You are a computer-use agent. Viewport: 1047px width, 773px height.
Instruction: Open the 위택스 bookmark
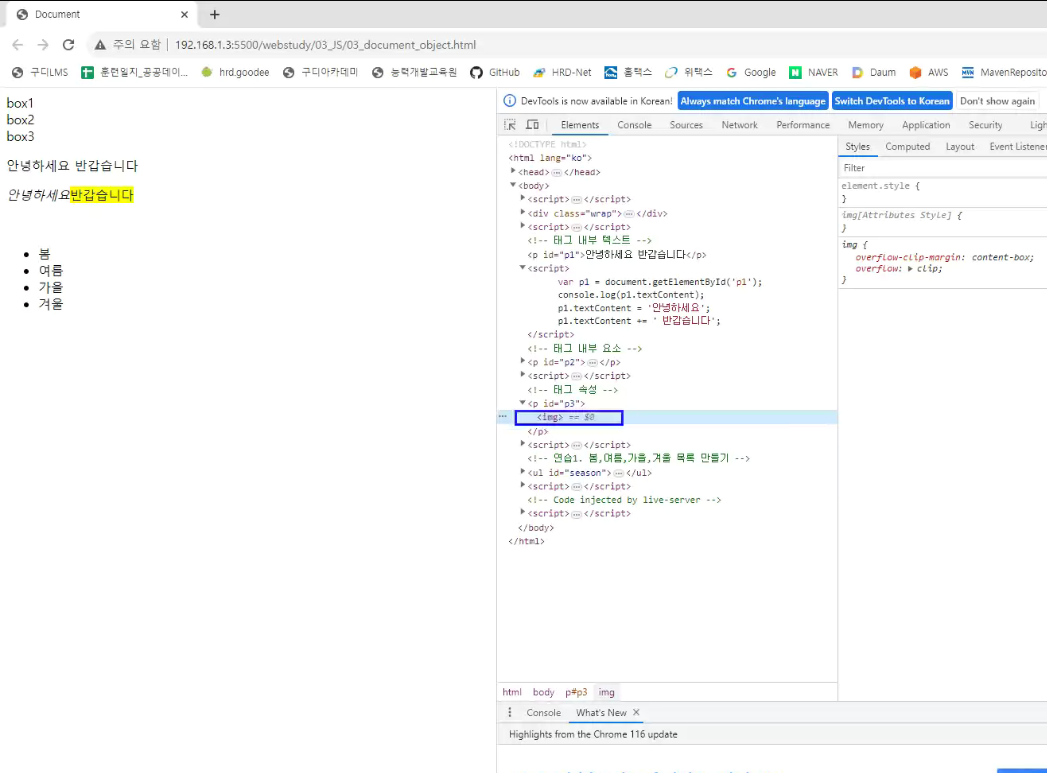pyautogui.click(x=688, y=72)
